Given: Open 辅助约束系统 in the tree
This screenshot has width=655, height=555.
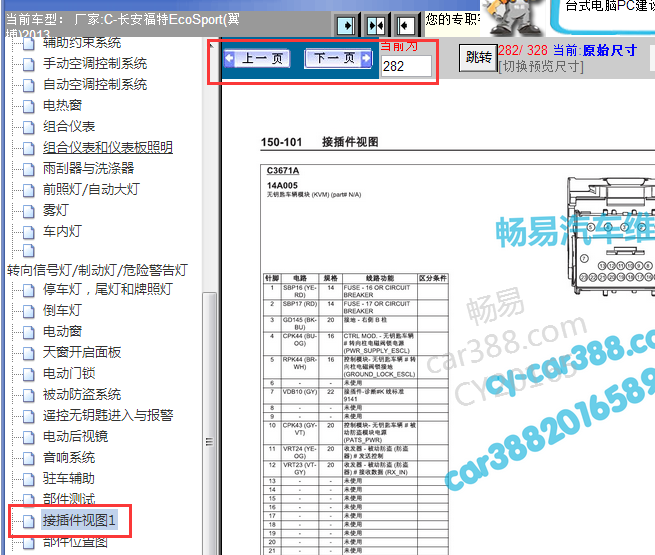Looking at the screenshot, I should pos(82,43).
